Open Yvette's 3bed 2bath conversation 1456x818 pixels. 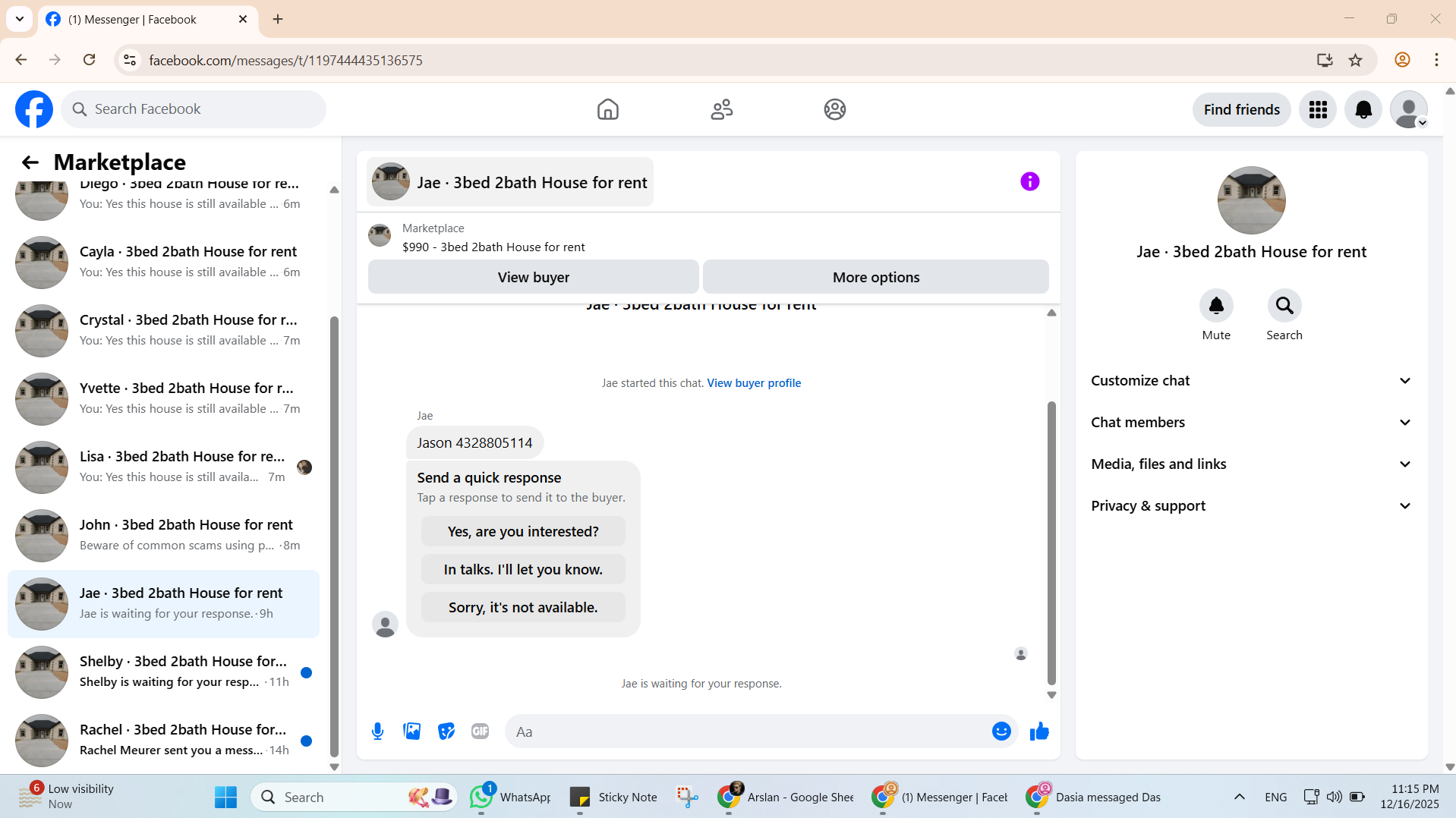click(x=163, y=399)
